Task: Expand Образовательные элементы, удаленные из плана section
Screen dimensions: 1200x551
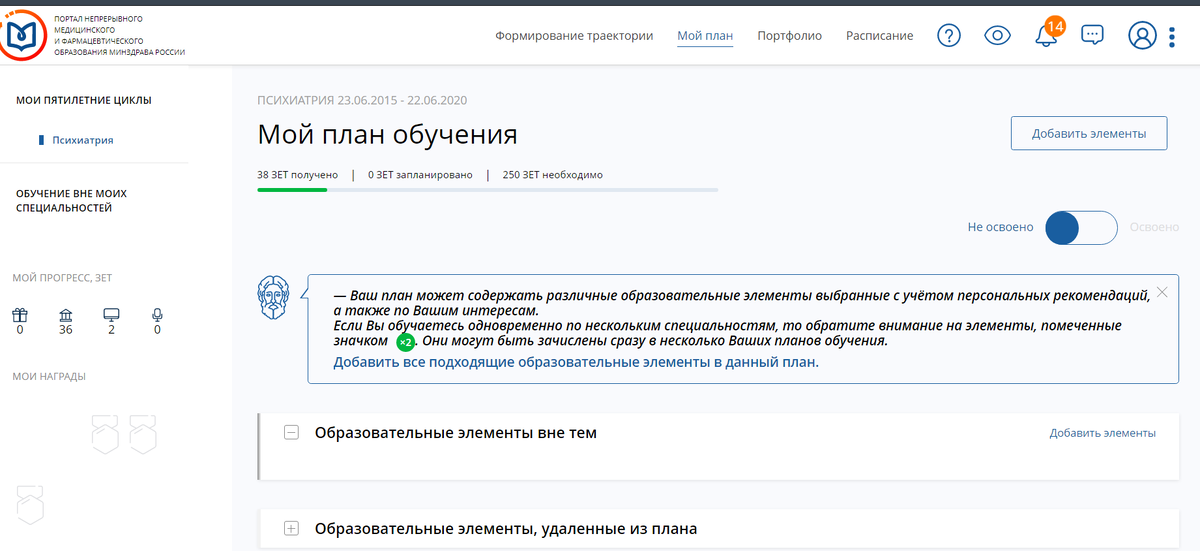Action: pyautogui.click(x=291, y=529)
